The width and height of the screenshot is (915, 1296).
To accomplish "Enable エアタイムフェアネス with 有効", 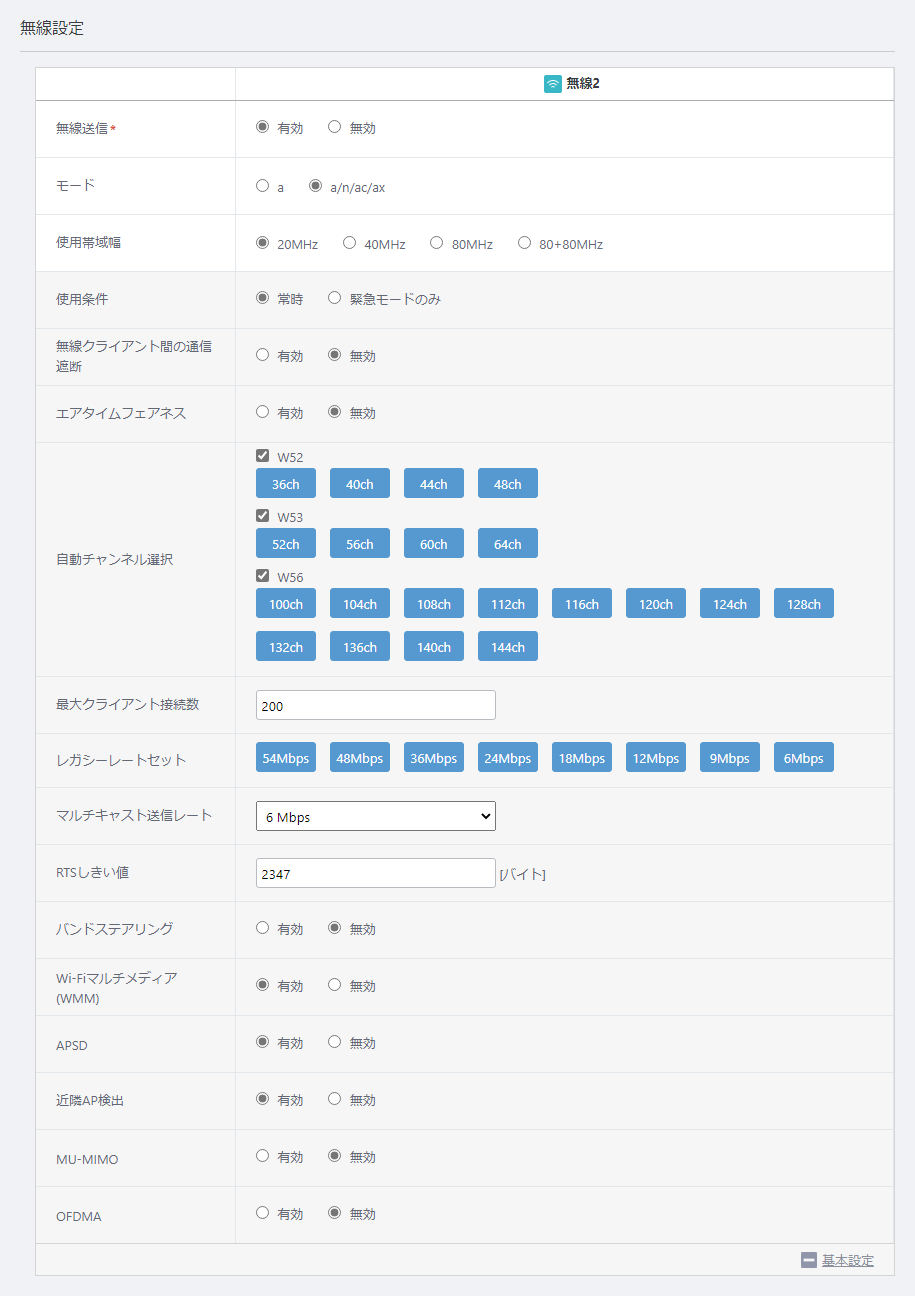I will coord(263,412).
